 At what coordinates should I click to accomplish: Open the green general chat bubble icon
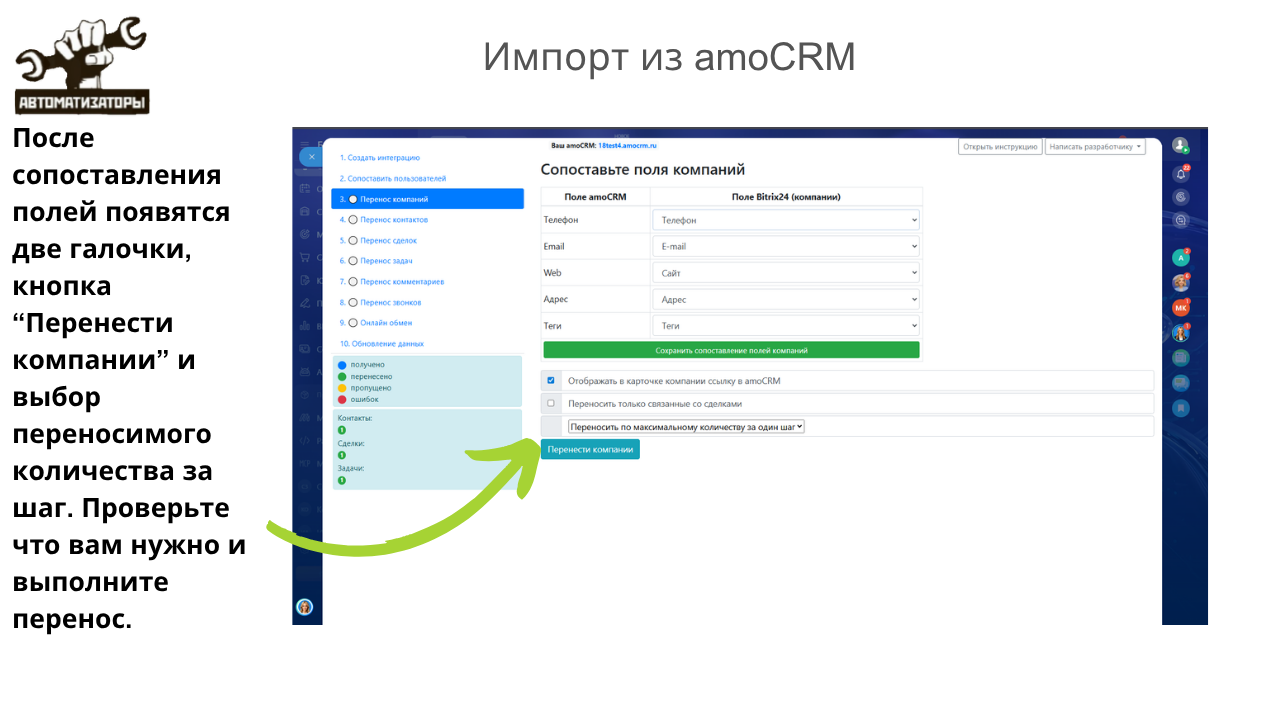[x=1181, y=383]
